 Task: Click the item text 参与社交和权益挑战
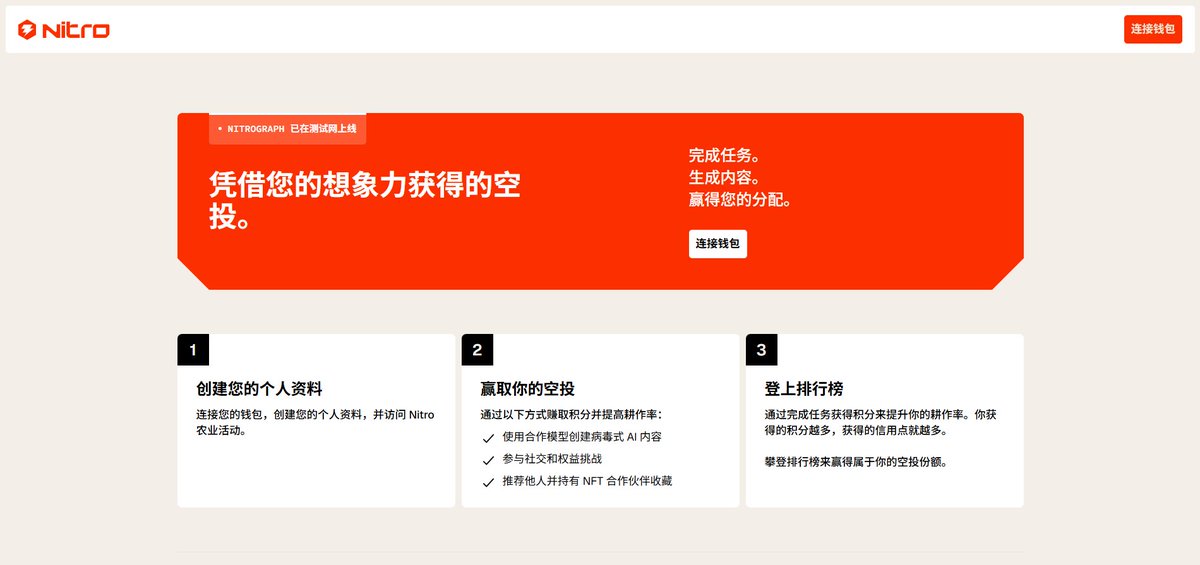click(552, 459)
